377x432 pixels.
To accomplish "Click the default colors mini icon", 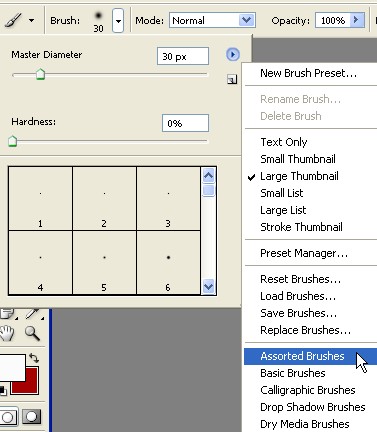I will click(3, 390).
